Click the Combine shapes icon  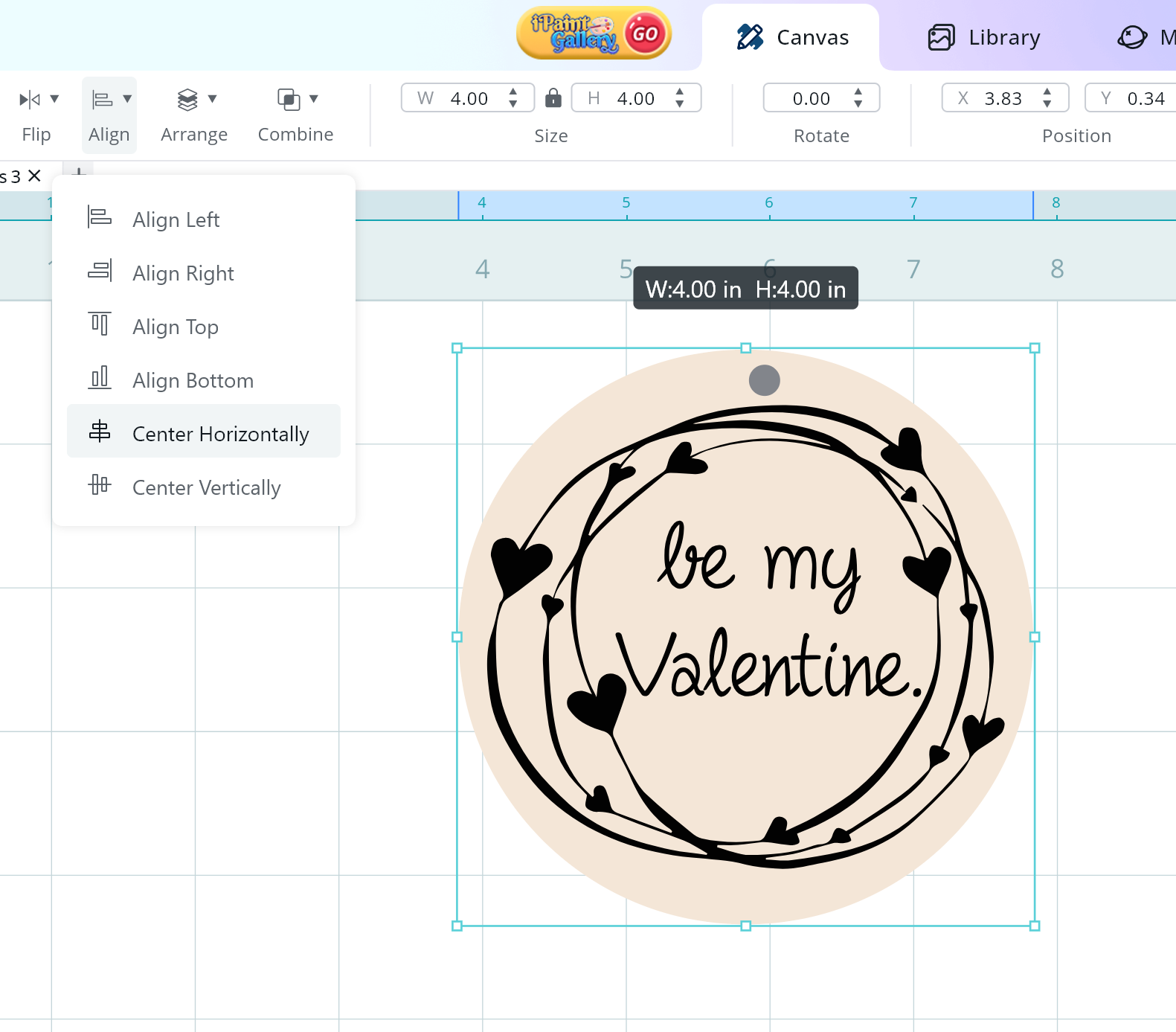288,99
